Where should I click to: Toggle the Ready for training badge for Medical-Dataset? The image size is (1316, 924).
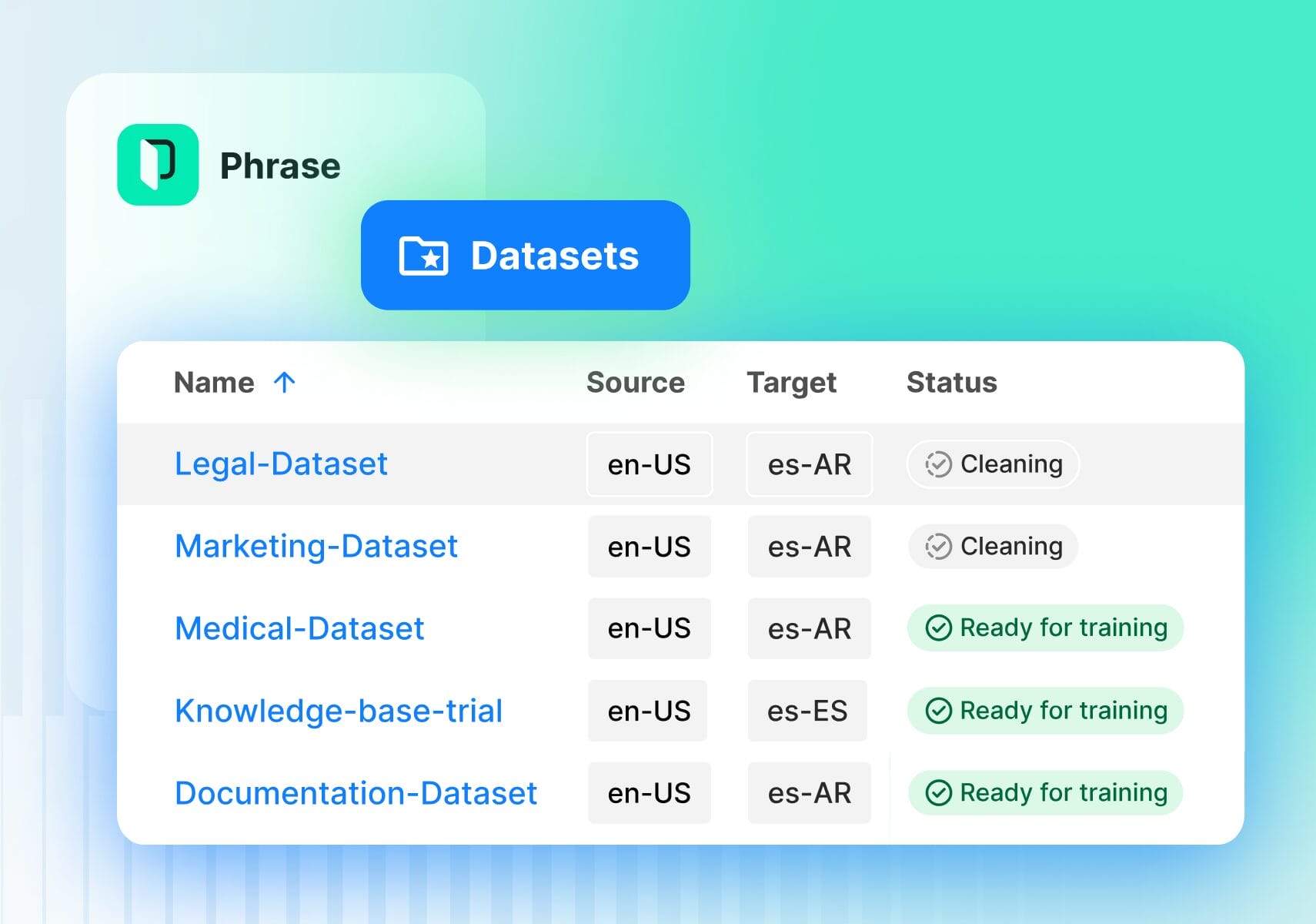point(1045,628)
